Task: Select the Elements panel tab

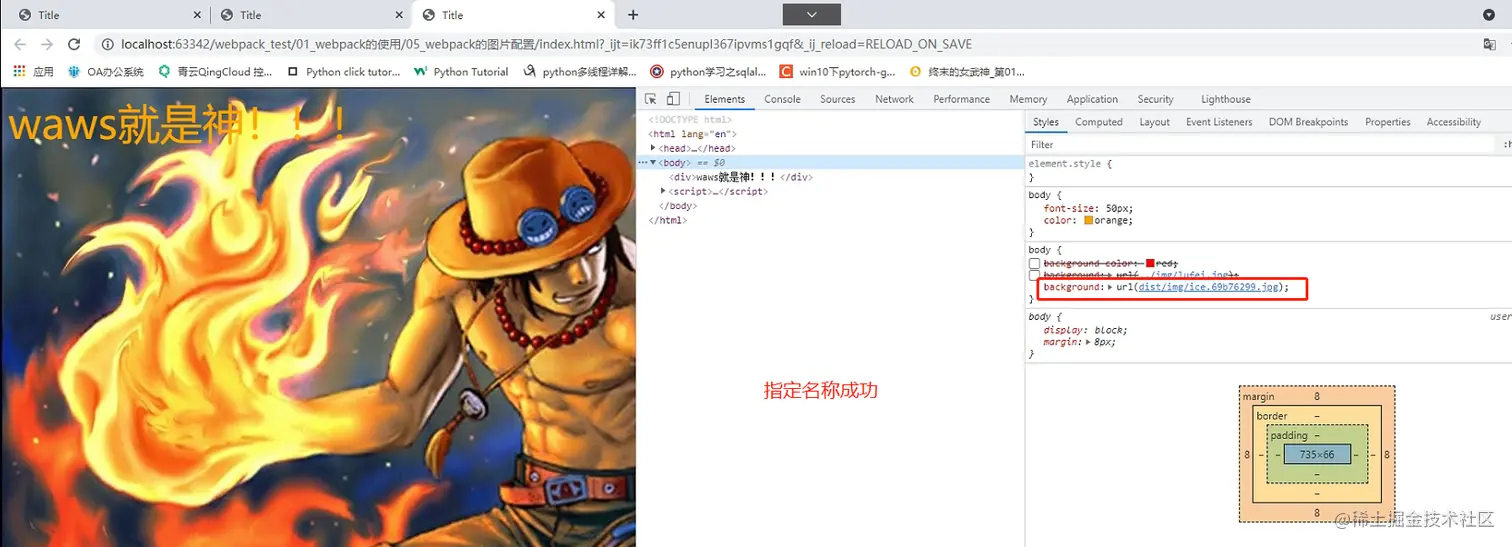Action: (724, 99)
